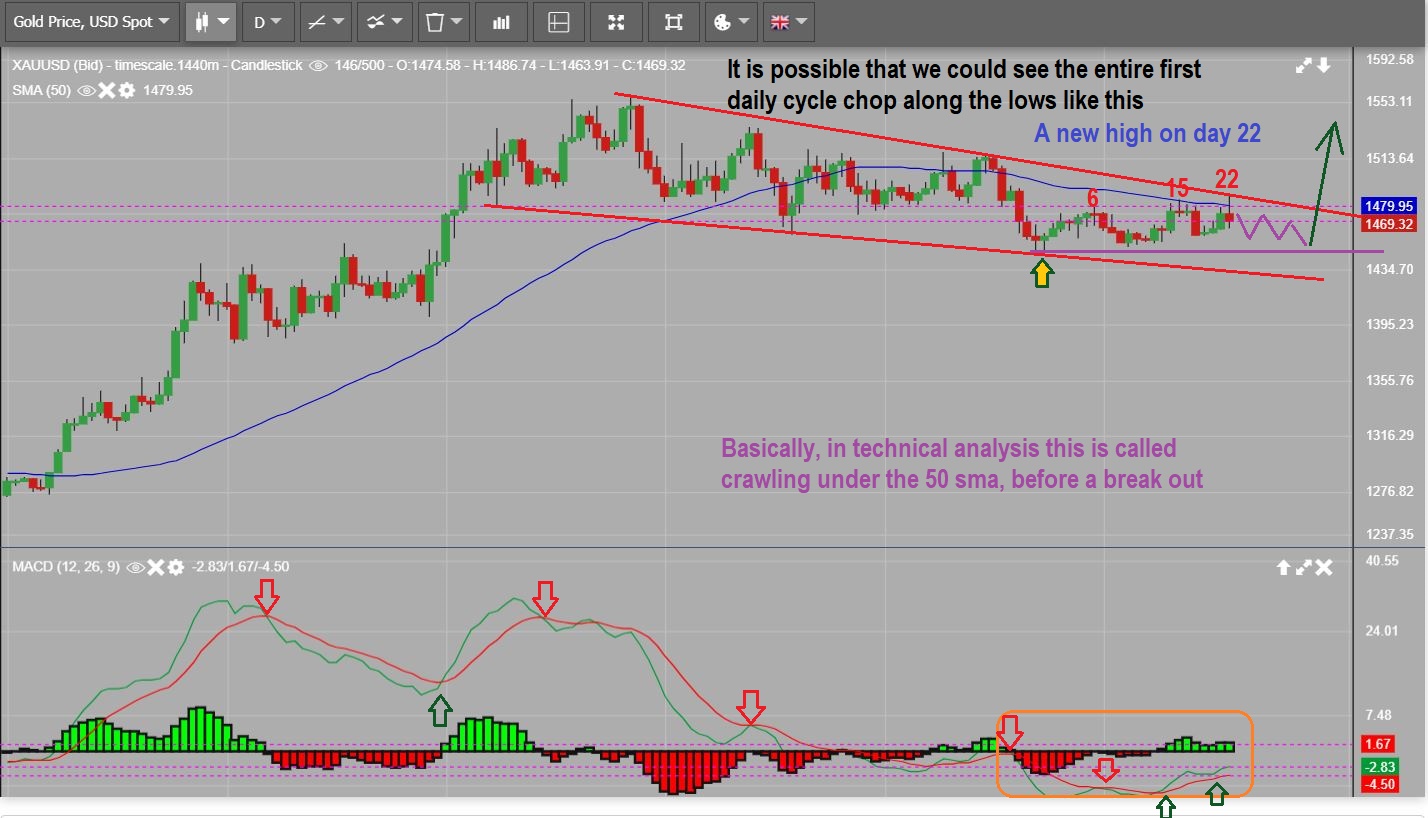This screenshot has width=1428, height=818.
Task: Click the square frame fullscreen icon in toolbar
Action: point(673,21)
